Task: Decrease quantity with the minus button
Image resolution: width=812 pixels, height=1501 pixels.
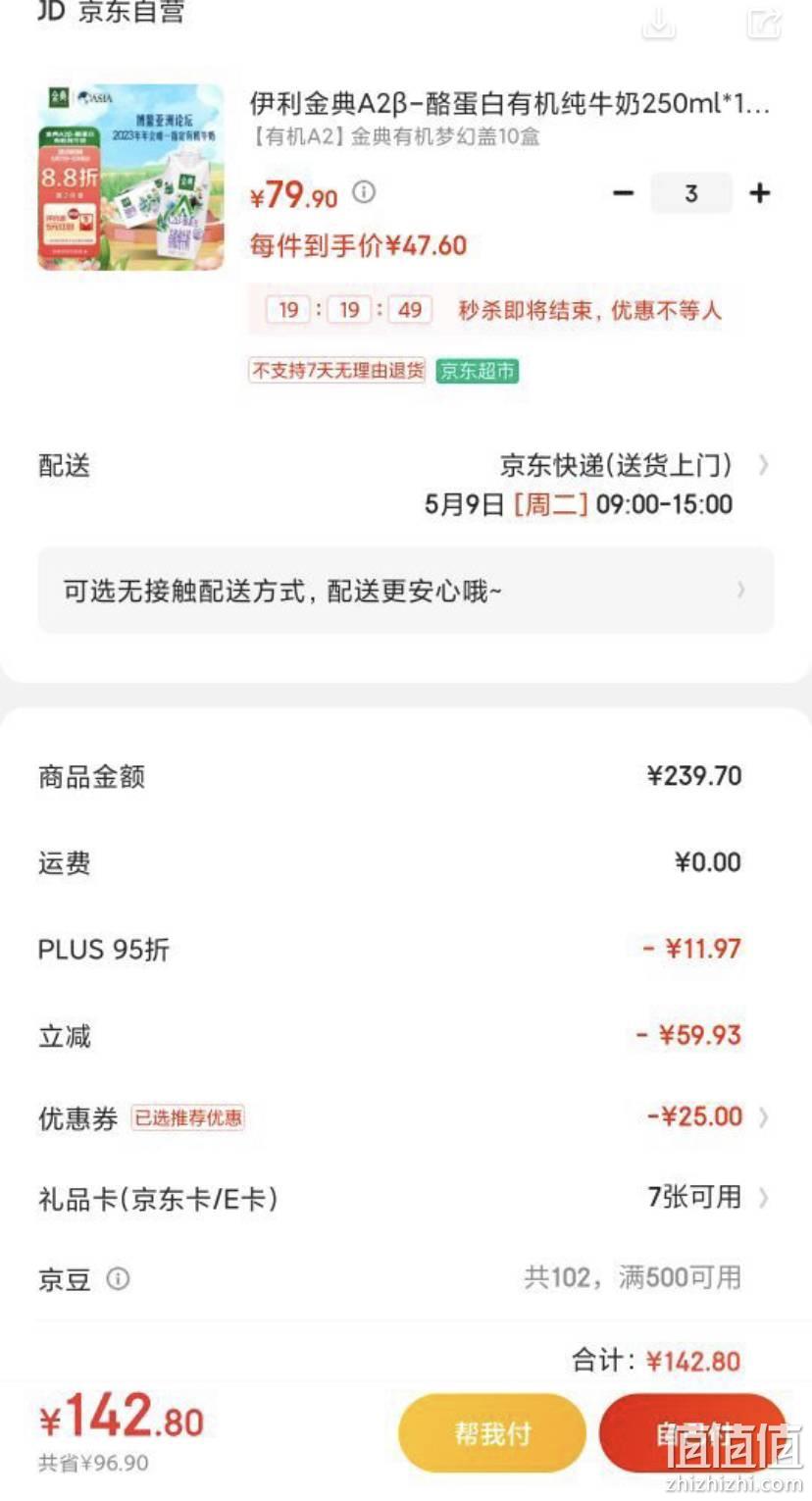Action: tap(623, 193)
